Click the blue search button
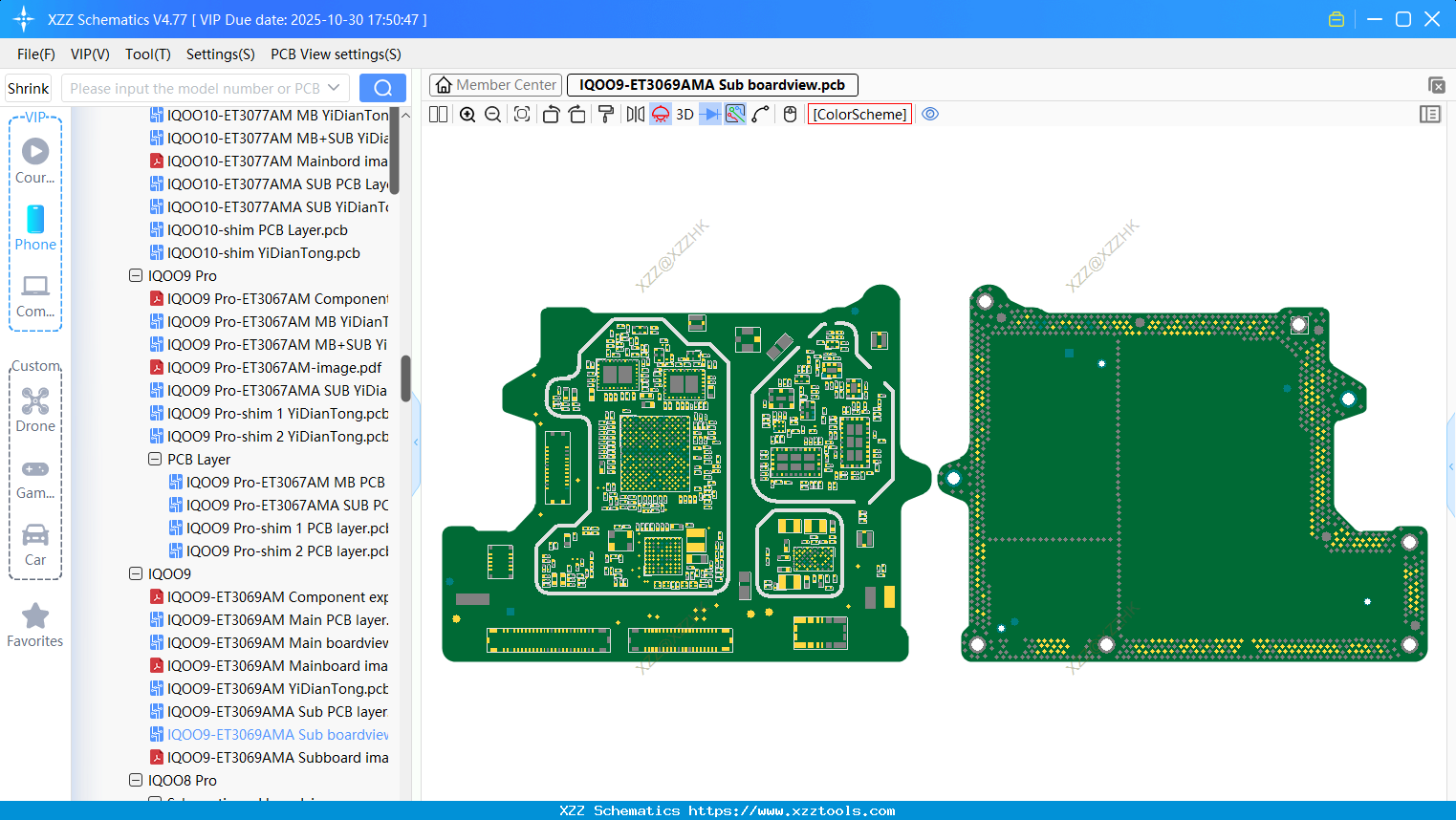1456x820 pixels. click(x=382, y=88)
